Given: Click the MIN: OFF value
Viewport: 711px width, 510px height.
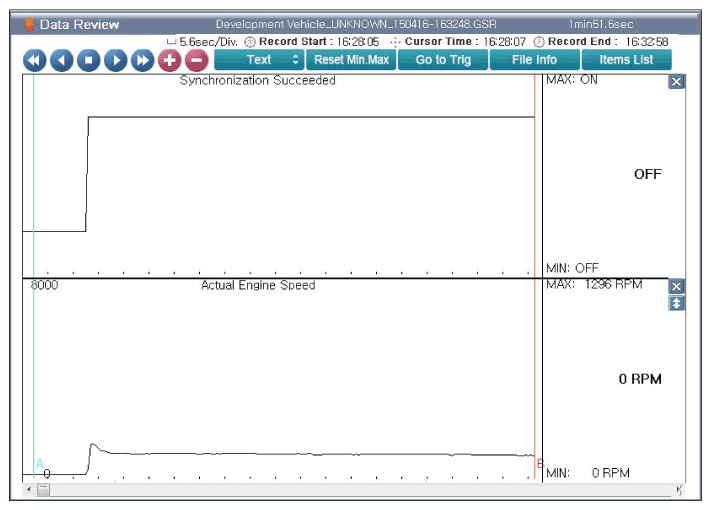Looking at the screenshot, I should pyautogui.click(x=572, y=268).
